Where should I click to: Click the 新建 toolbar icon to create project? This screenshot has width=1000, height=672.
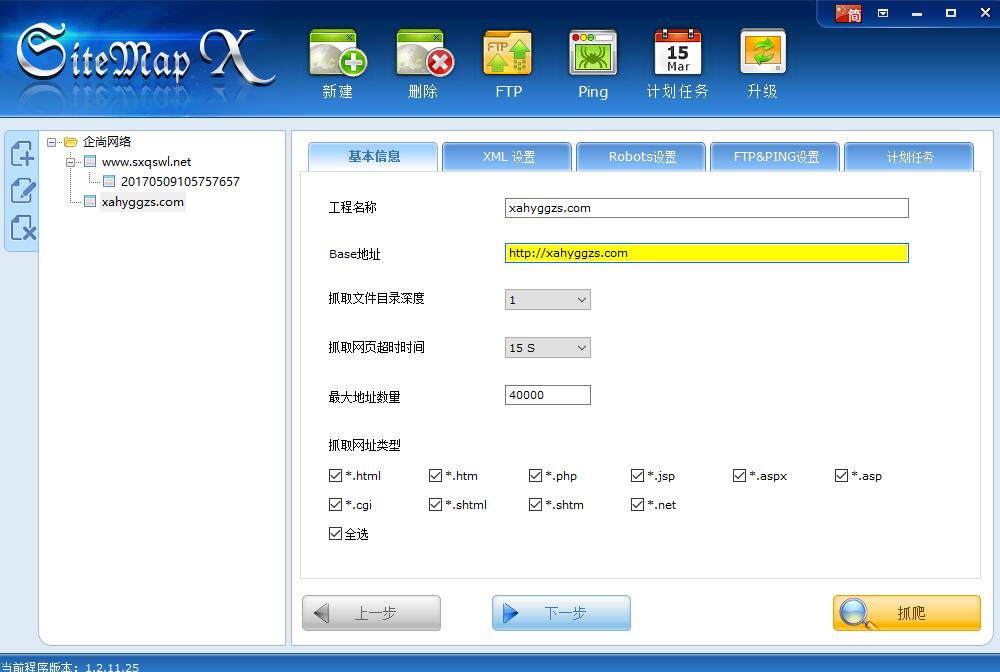coord(337,60)
